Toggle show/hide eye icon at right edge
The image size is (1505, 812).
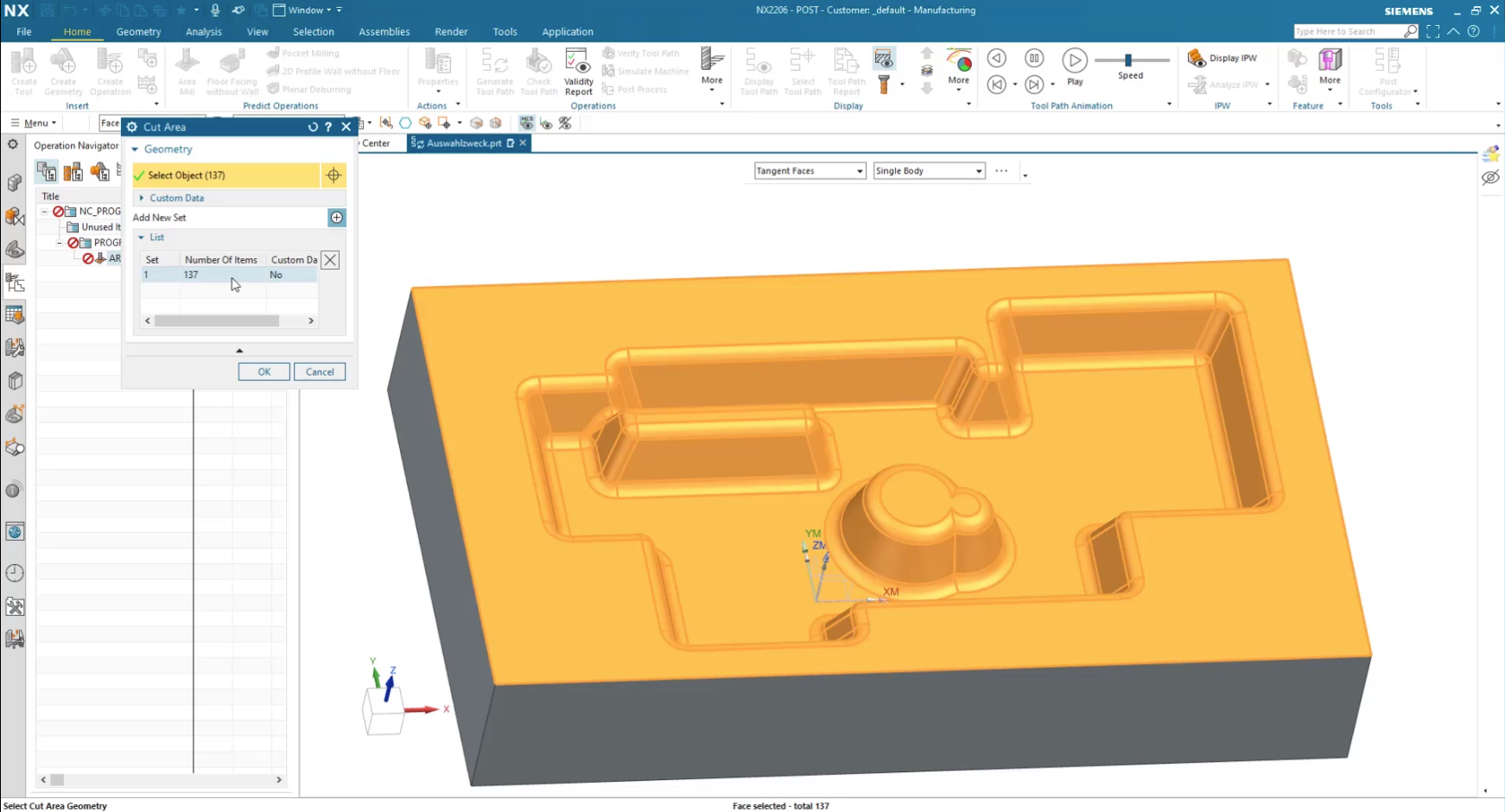tap(1490, 178)
